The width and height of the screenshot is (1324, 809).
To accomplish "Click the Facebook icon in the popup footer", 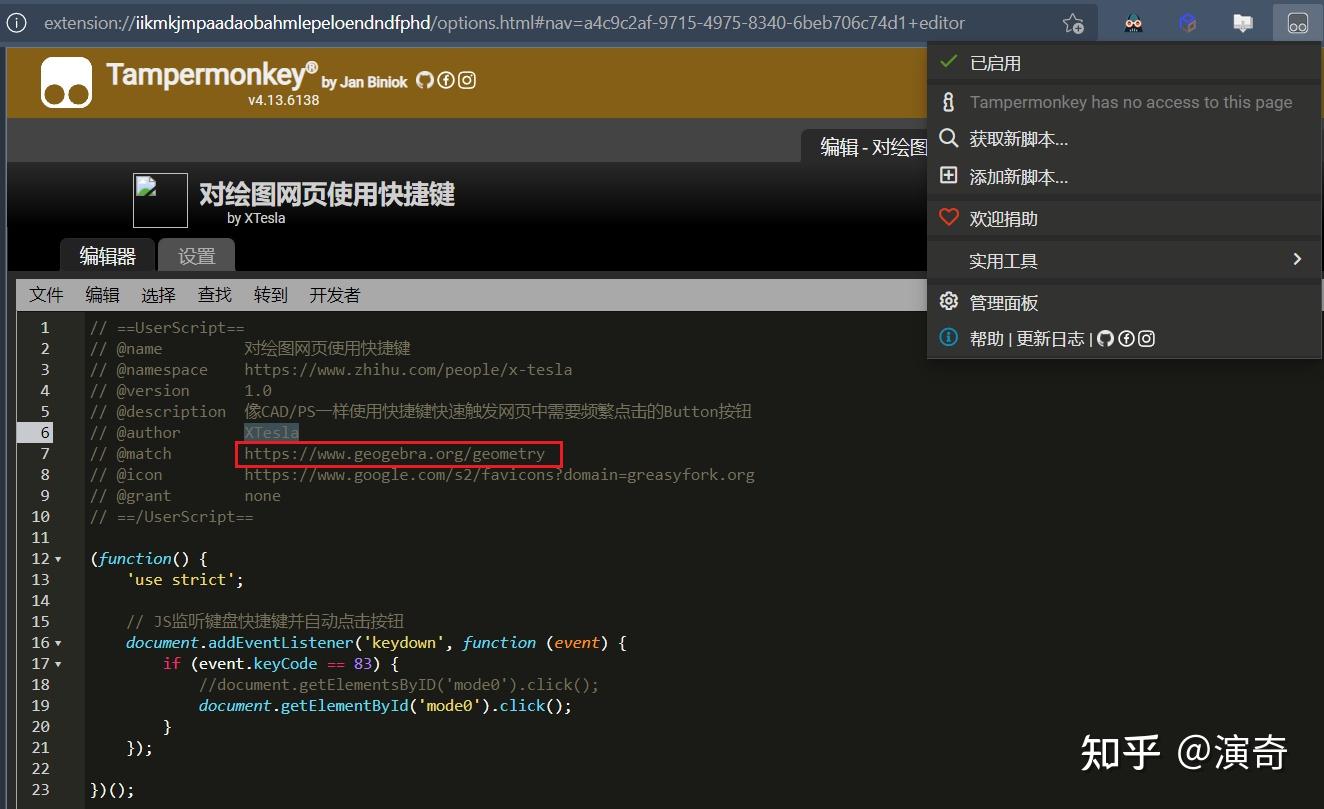I will [x=1126, y=339].
